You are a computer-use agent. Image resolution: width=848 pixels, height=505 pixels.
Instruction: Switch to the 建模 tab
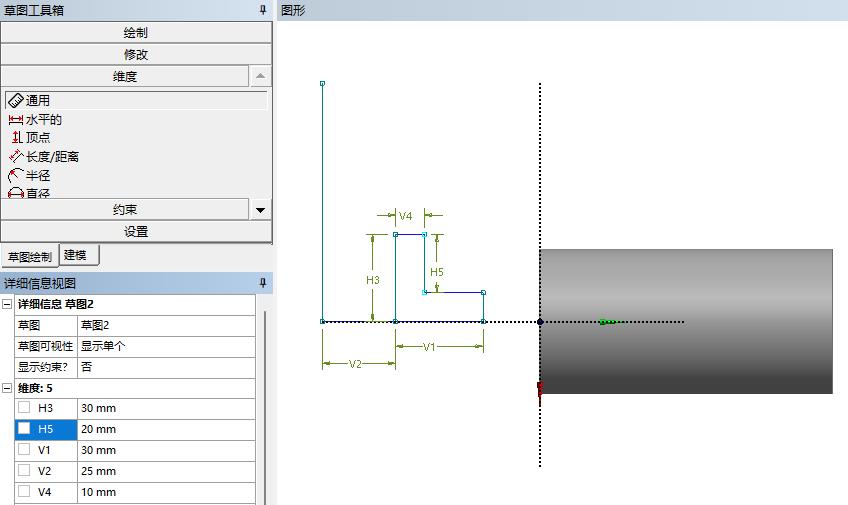pyautogui.click(x=76, y=255)
